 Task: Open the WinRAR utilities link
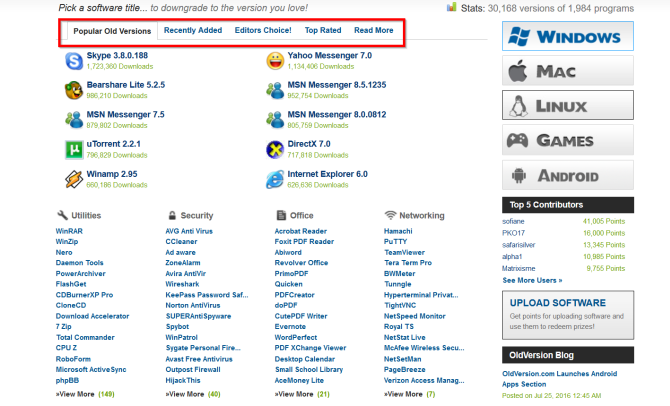point(69,231)
